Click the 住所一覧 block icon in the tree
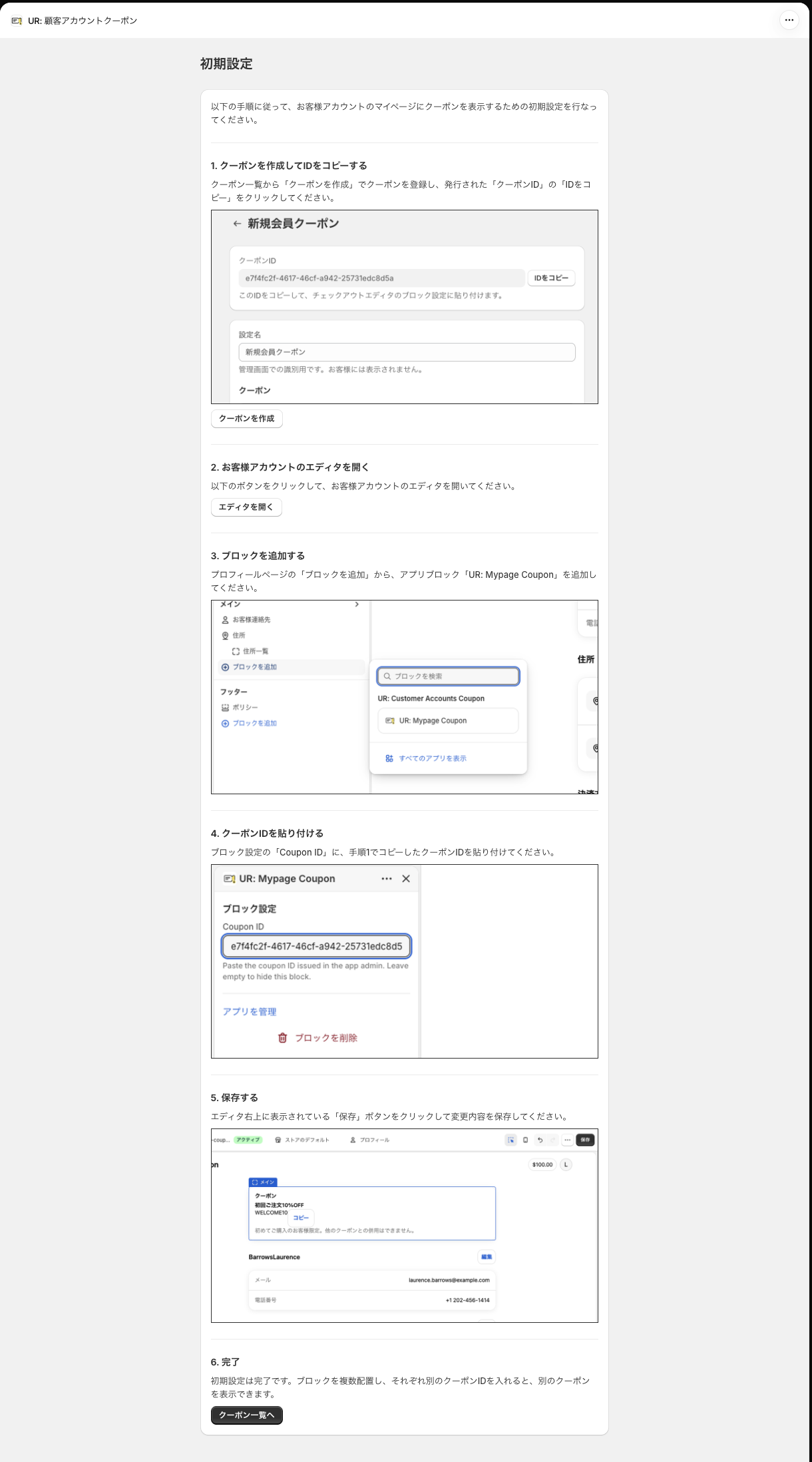The image size is (812, 1462). point(236,651)
